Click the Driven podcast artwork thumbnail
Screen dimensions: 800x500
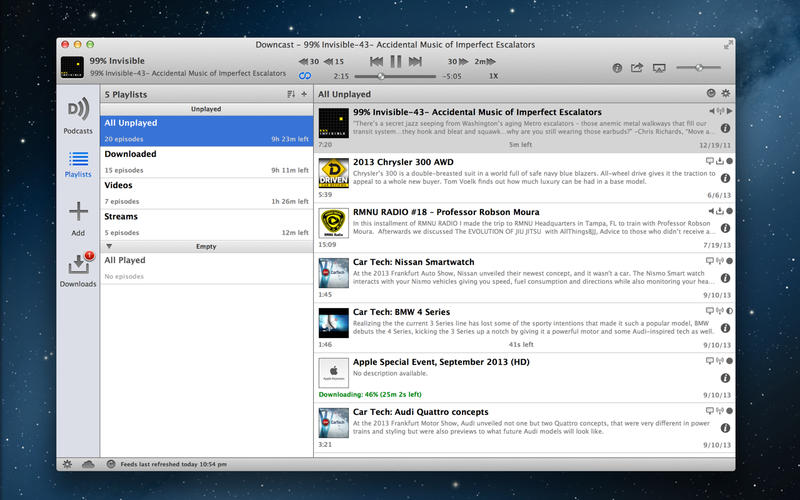[334, 173]
